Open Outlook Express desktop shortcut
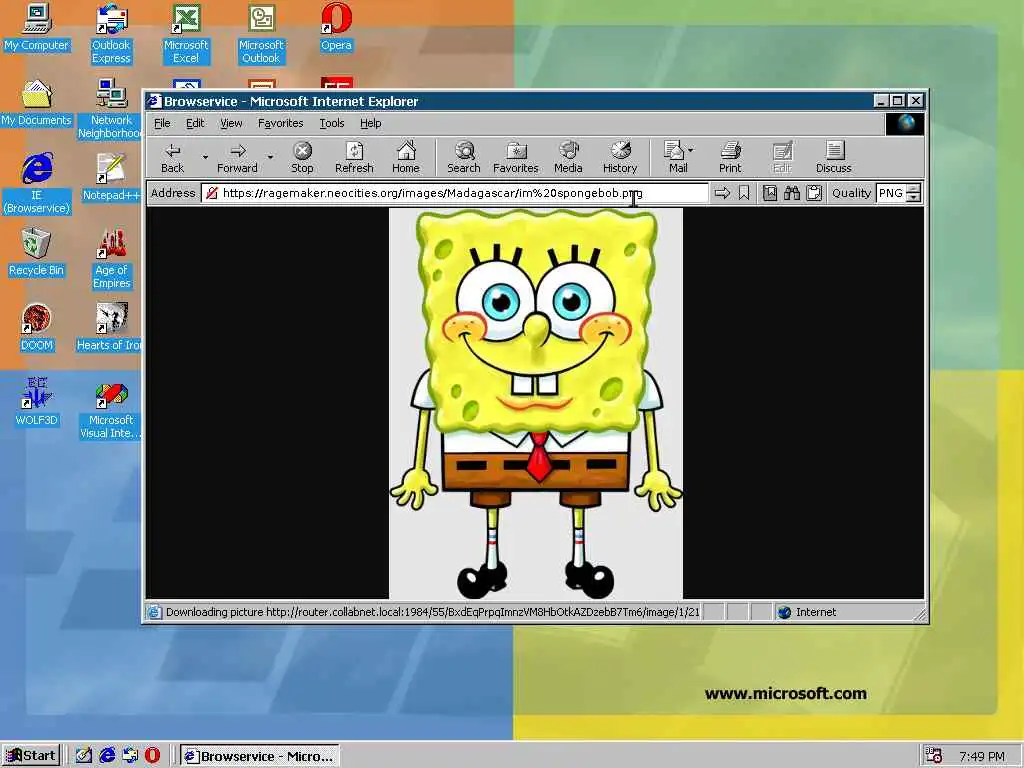1024x768 pixels. click(x=111, y=34)
